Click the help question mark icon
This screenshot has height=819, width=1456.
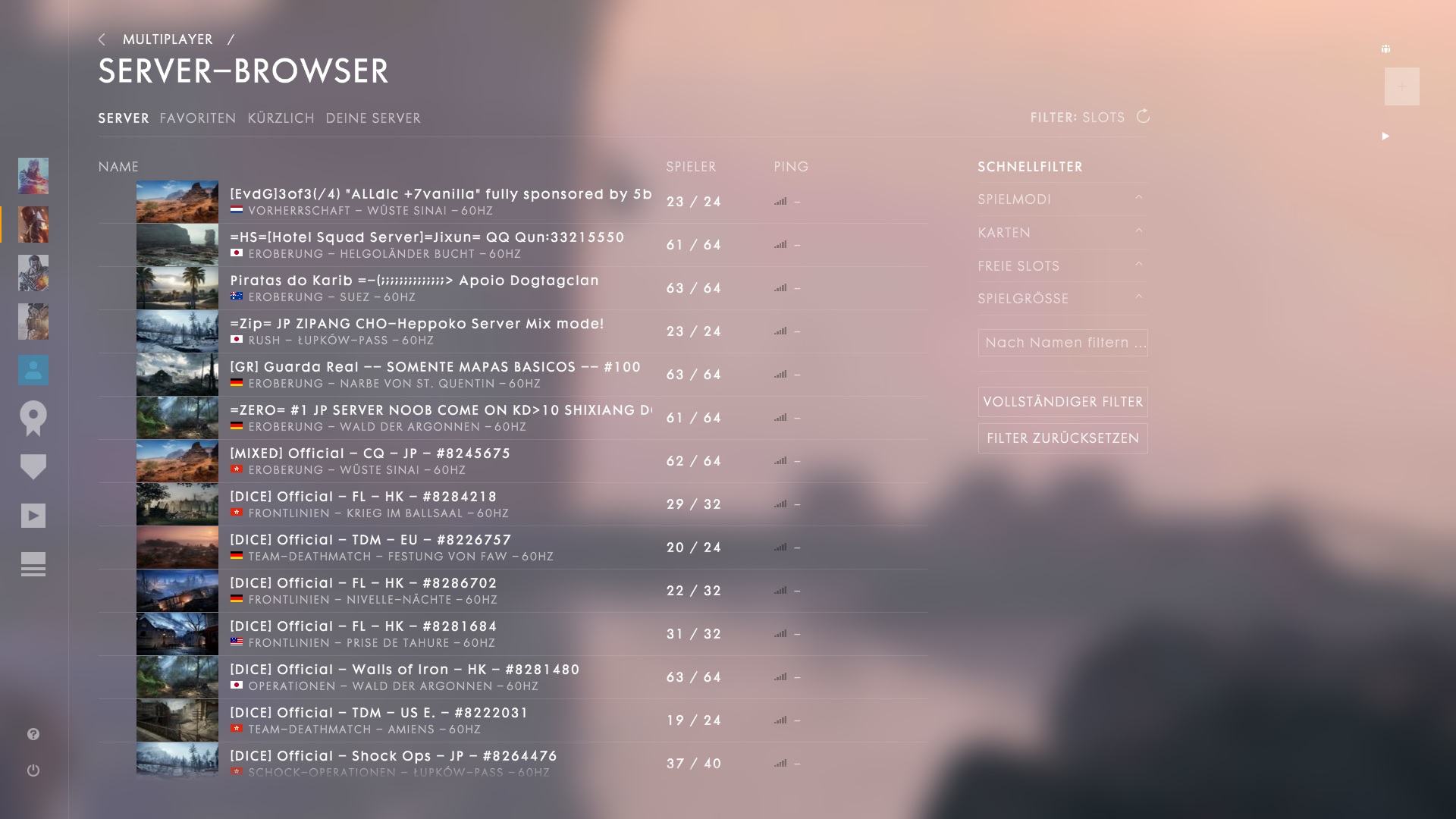coord(33,734)
